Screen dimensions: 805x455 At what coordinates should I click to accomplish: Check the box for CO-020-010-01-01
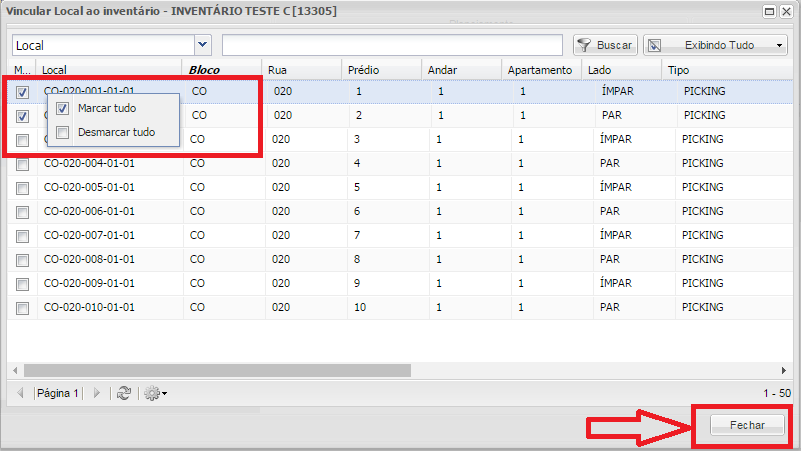tap(22, 308)
